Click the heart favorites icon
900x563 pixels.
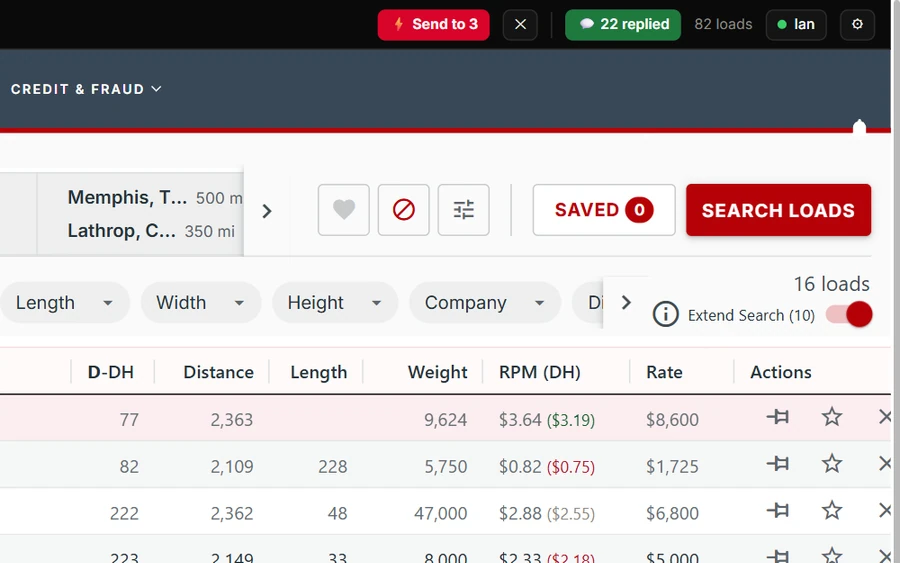click(x=344, y=210)
